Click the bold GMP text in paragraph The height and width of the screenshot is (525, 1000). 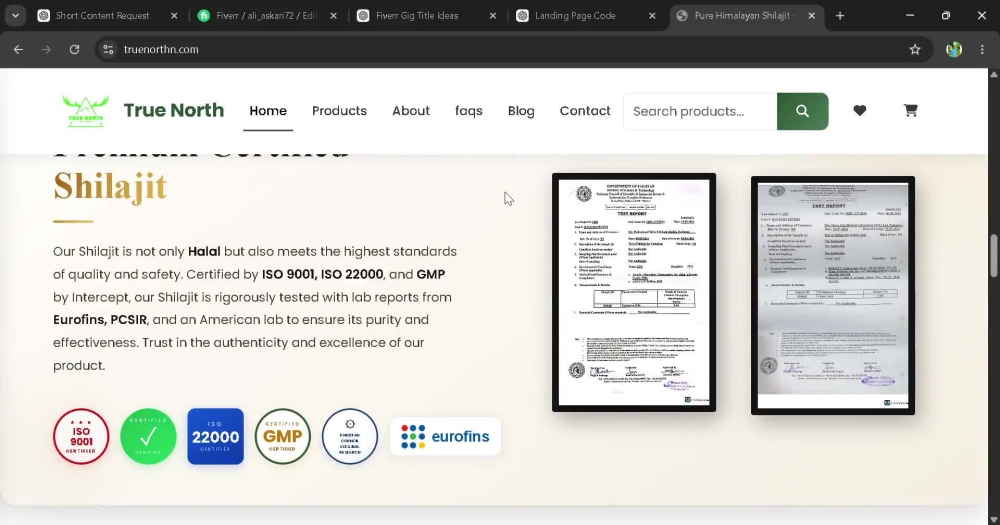click(x=430, y=274)
